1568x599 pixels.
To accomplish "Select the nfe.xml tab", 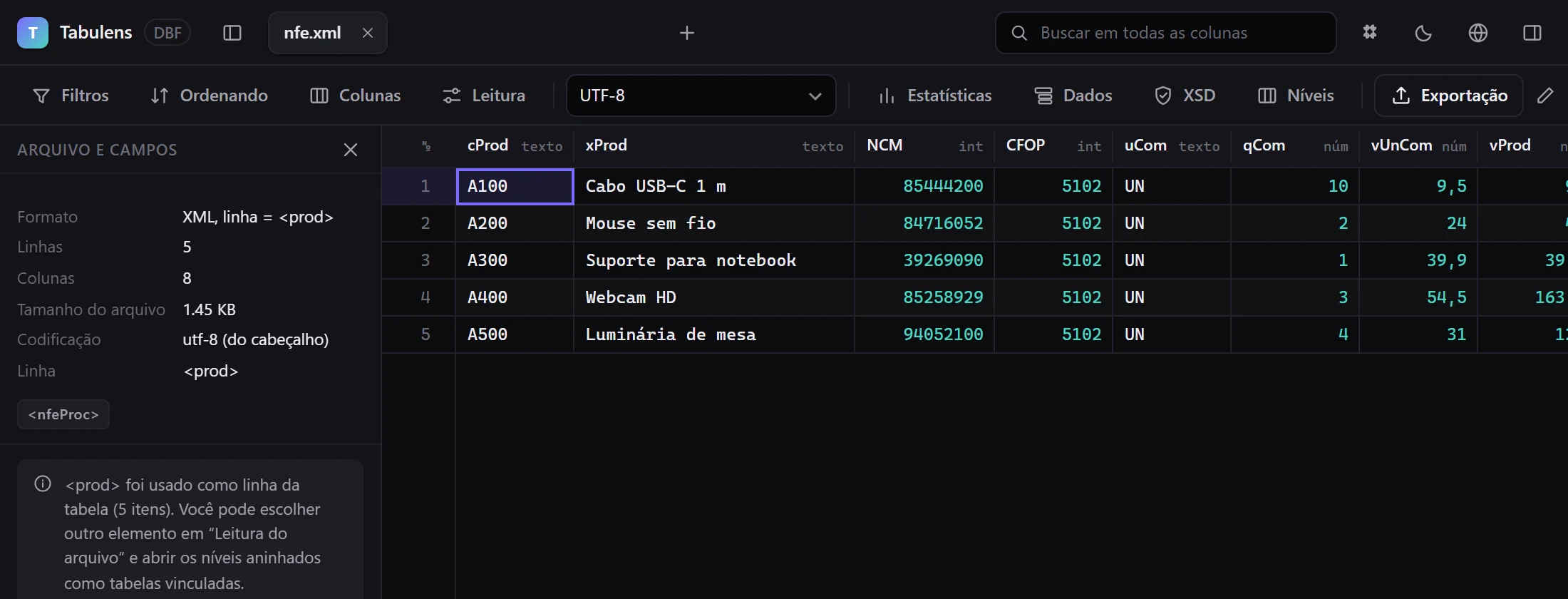I will click(328, 33).
